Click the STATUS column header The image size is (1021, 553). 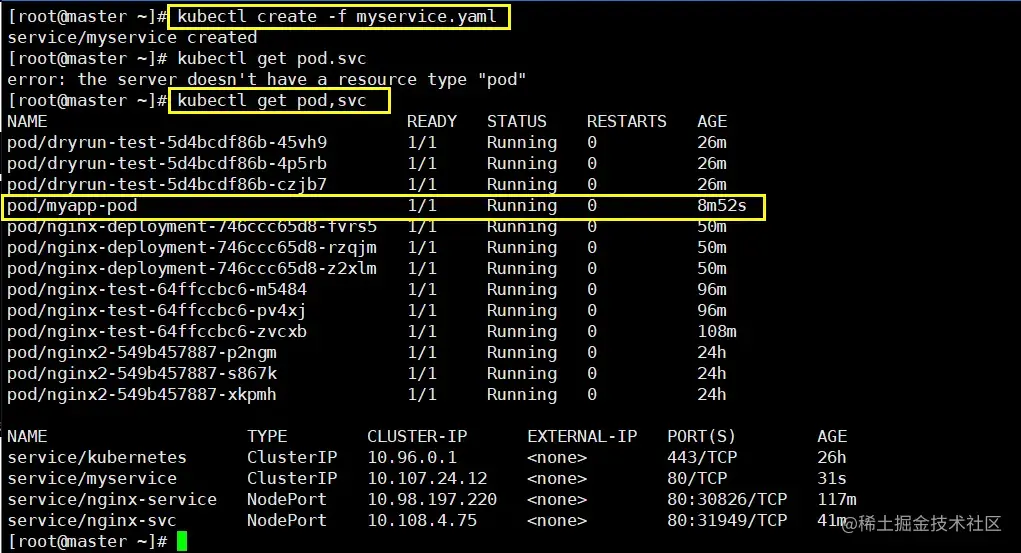[x=517, y=121]
